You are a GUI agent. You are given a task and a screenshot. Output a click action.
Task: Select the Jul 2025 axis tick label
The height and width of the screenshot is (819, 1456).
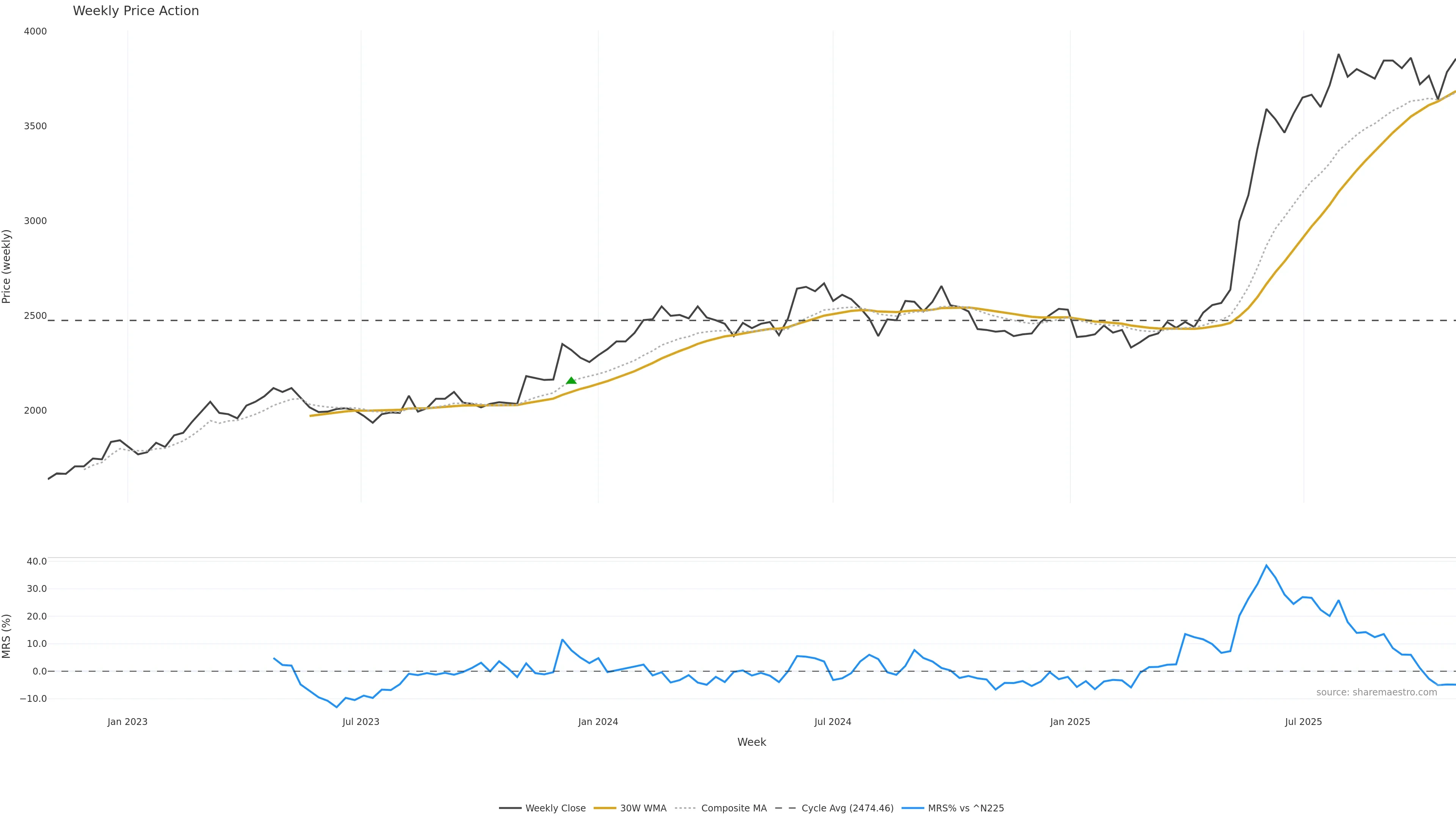1304,722
